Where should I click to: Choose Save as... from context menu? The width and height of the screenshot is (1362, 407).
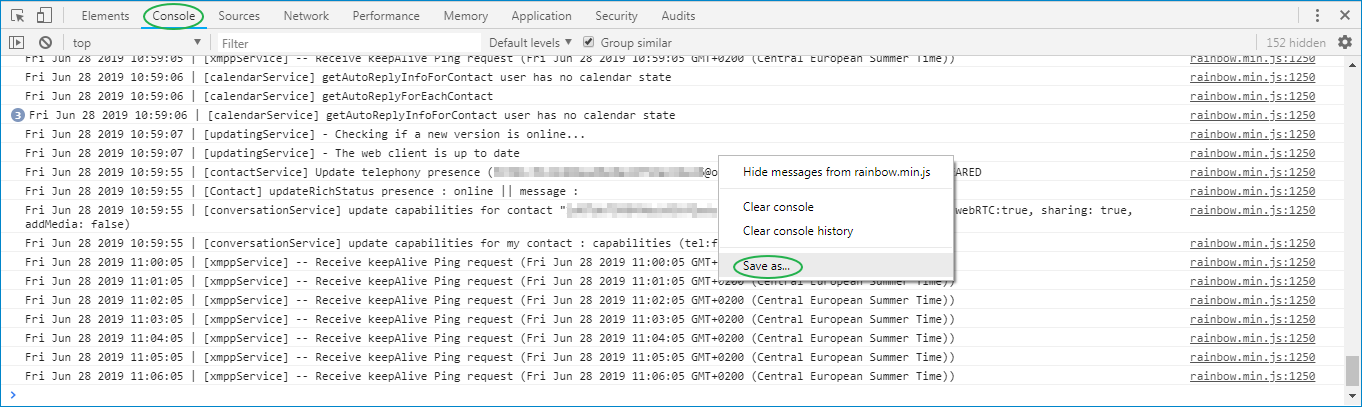(x=766, y=266)
